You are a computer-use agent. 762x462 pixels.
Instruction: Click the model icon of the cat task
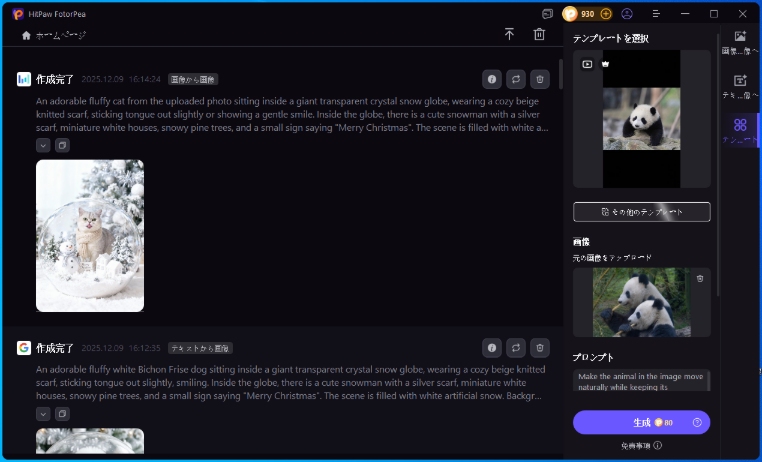(x=24, y=79)
